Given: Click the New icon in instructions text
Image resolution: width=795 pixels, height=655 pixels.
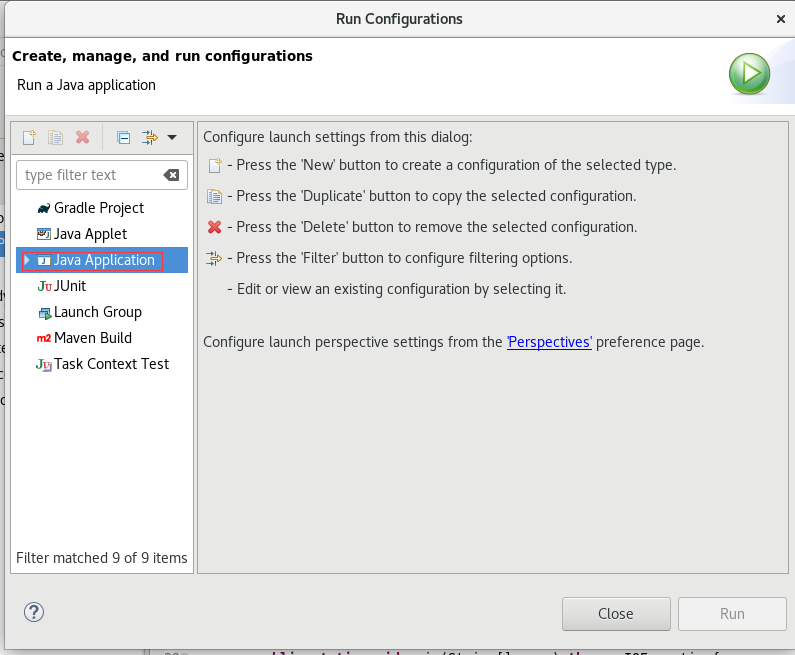Looking at the screenshot, I should coord(215,165).
